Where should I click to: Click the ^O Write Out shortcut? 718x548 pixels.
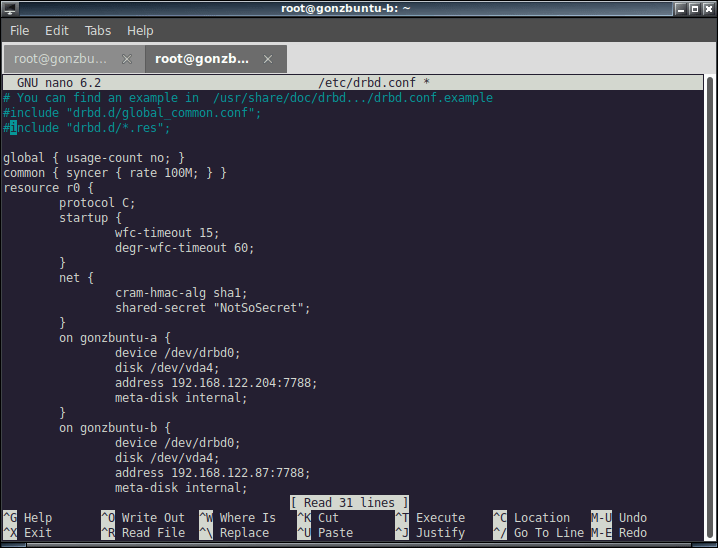point(143,518)
